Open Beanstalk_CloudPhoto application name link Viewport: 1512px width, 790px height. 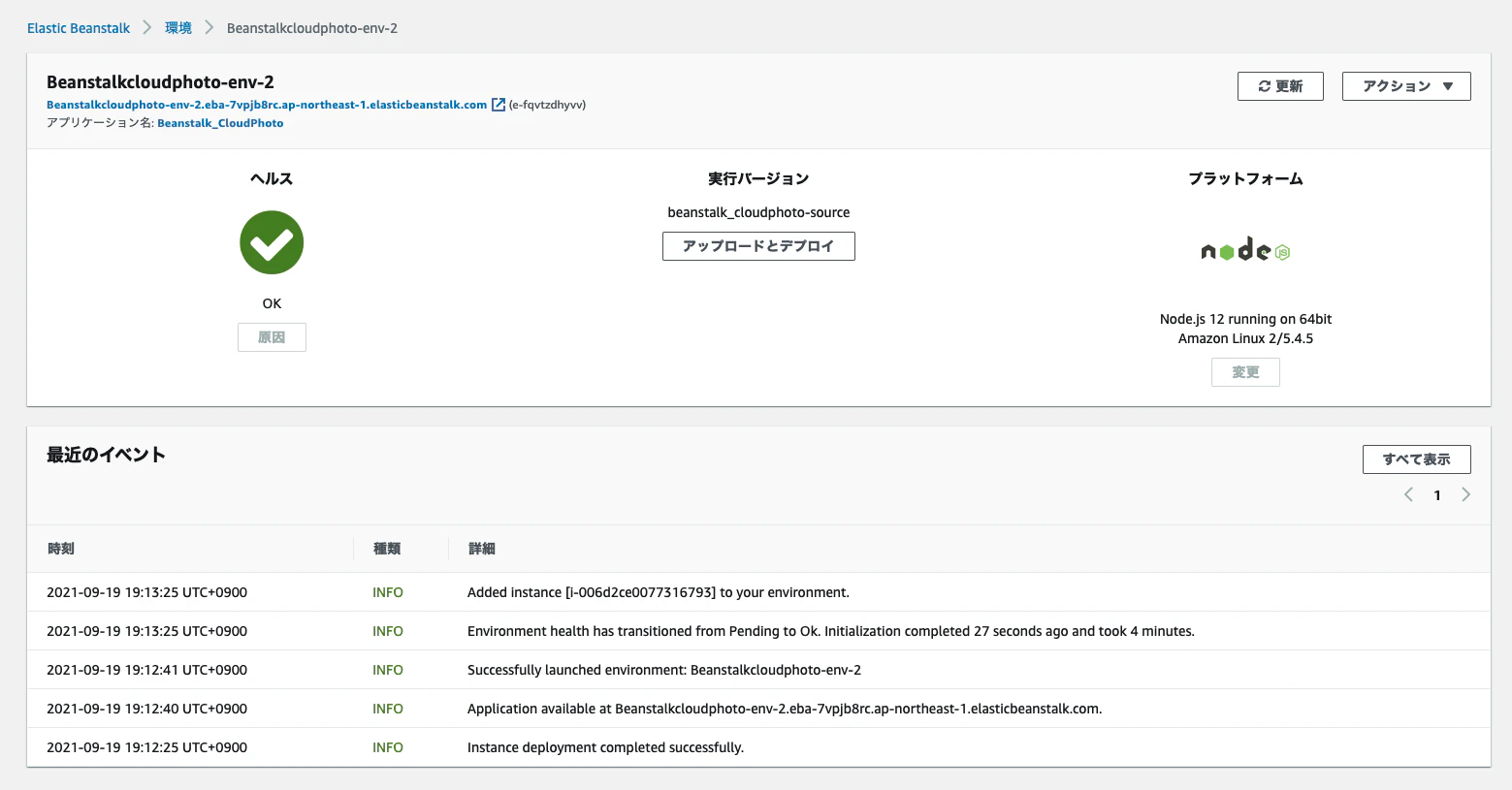point(220,123)
